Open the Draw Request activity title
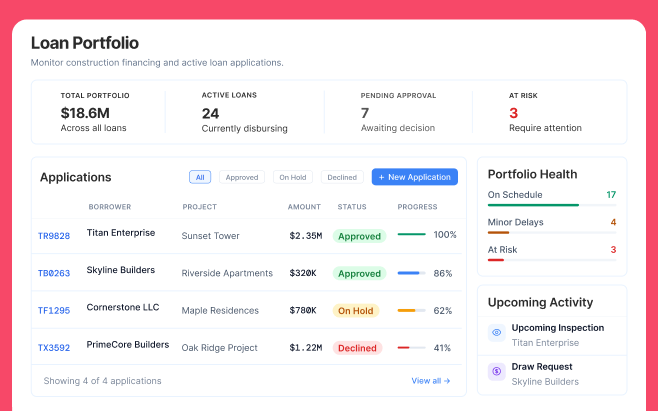The image size is (658, 411). (x=542, y=367)
